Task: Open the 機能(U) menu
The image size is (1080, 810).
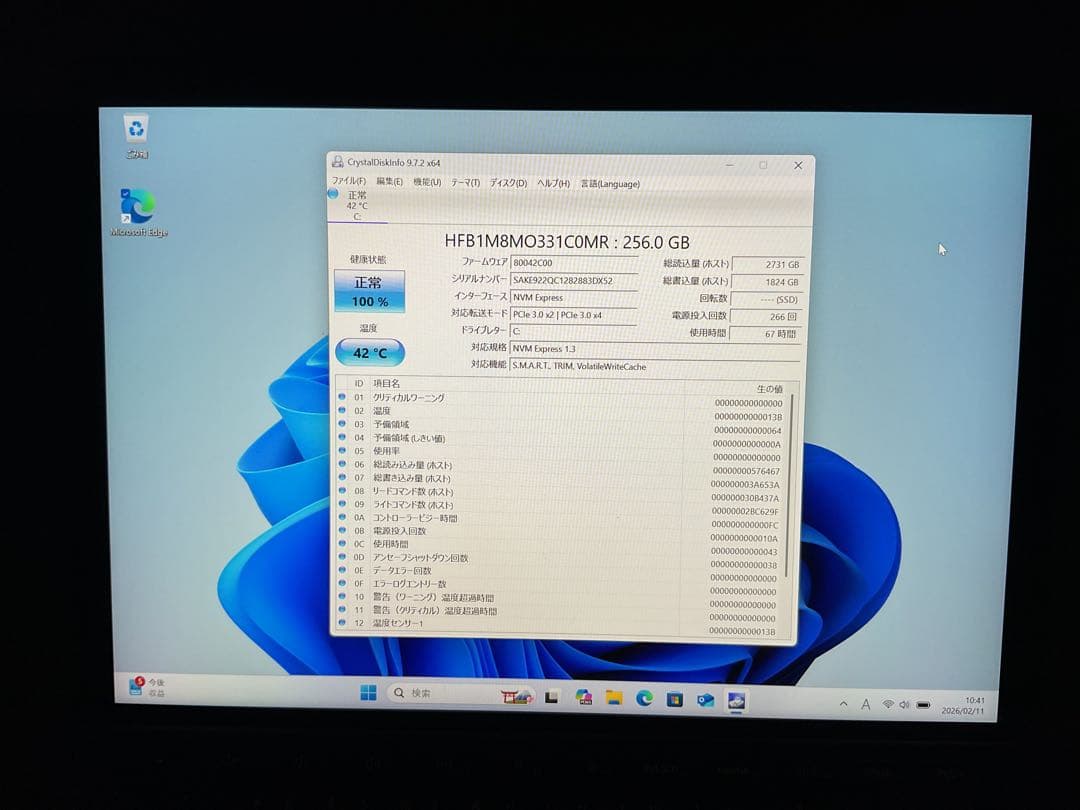Action: [427, 182]
